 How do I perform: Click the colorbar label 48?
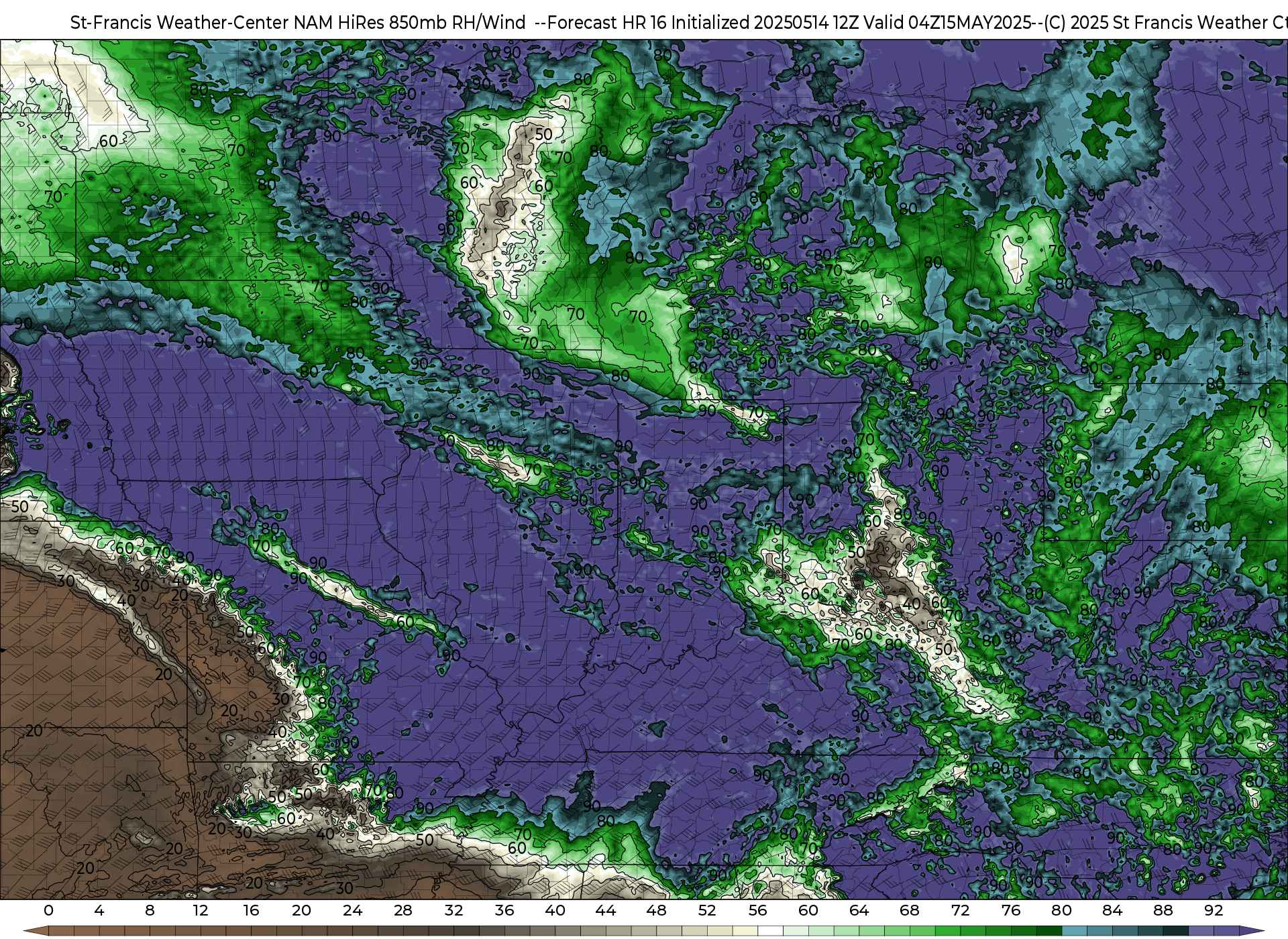[x=656, y=910]
